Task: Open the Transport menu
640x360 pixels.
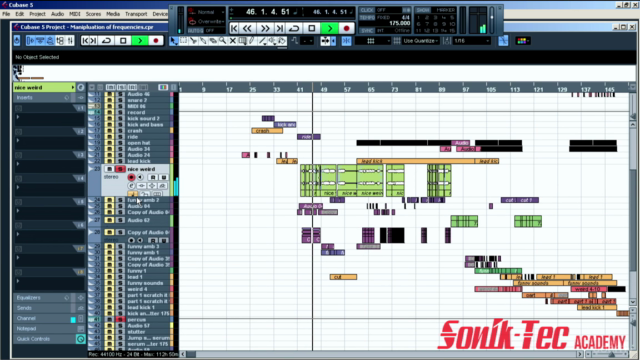Action: (x=136, y=14)
